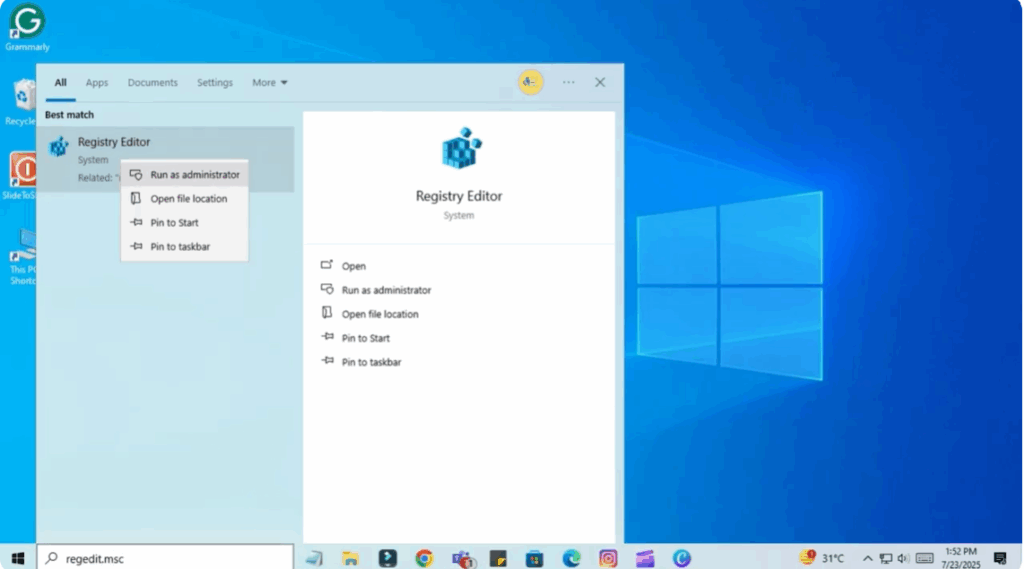Expand the More filter dropdown
Screen dimensions: 1024x569
pyautogui.click(x=269, y=83)
